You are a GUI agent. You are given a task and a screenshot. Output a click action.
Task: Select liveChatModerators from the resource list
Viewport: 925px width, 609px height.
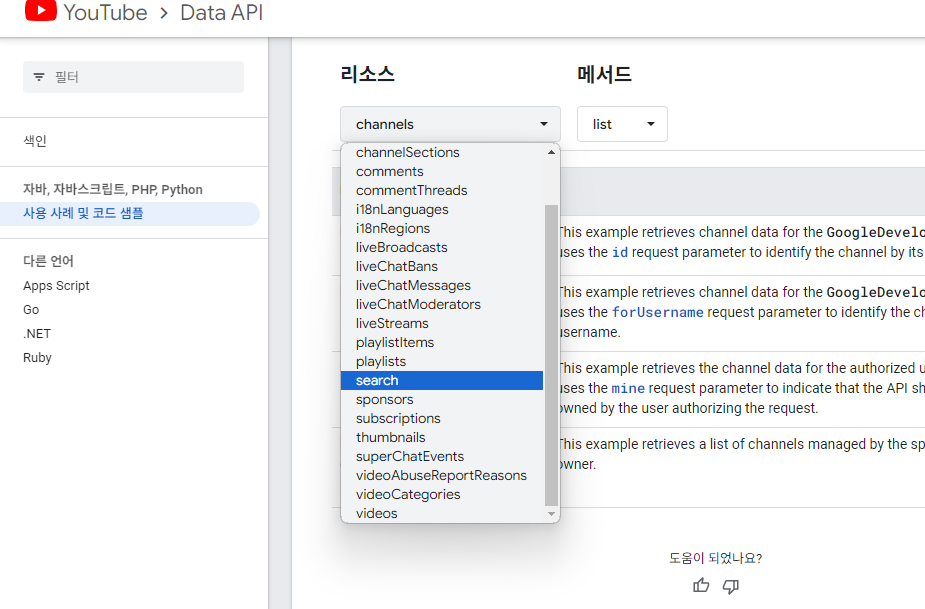442,304
